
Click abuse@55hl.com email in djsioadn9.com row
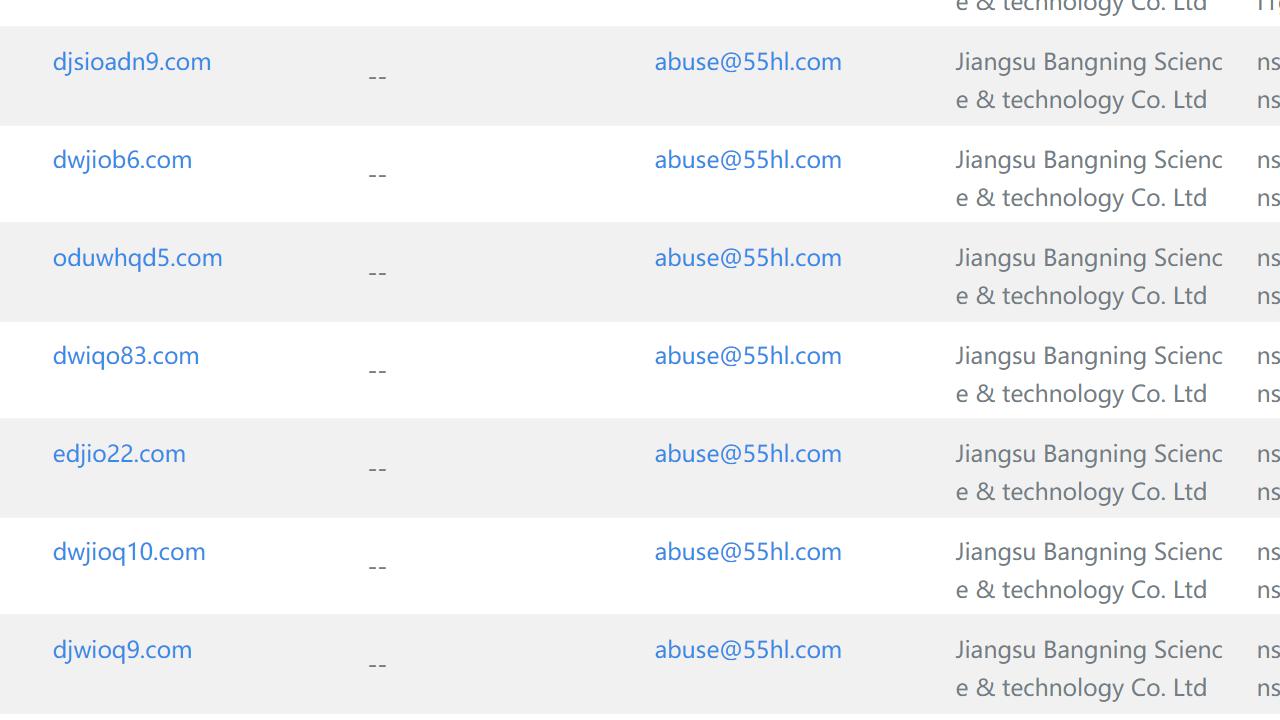point(748,62)
